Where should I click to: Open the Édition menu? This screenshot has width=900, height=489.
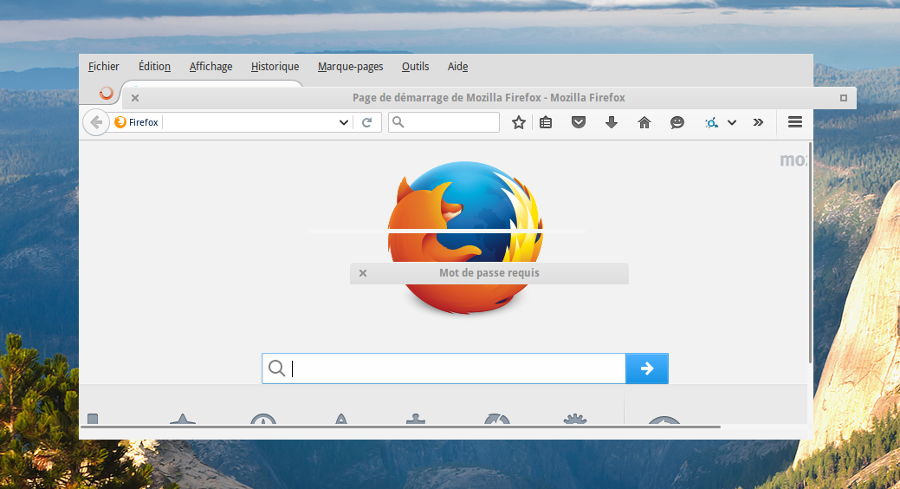point(154,67)
